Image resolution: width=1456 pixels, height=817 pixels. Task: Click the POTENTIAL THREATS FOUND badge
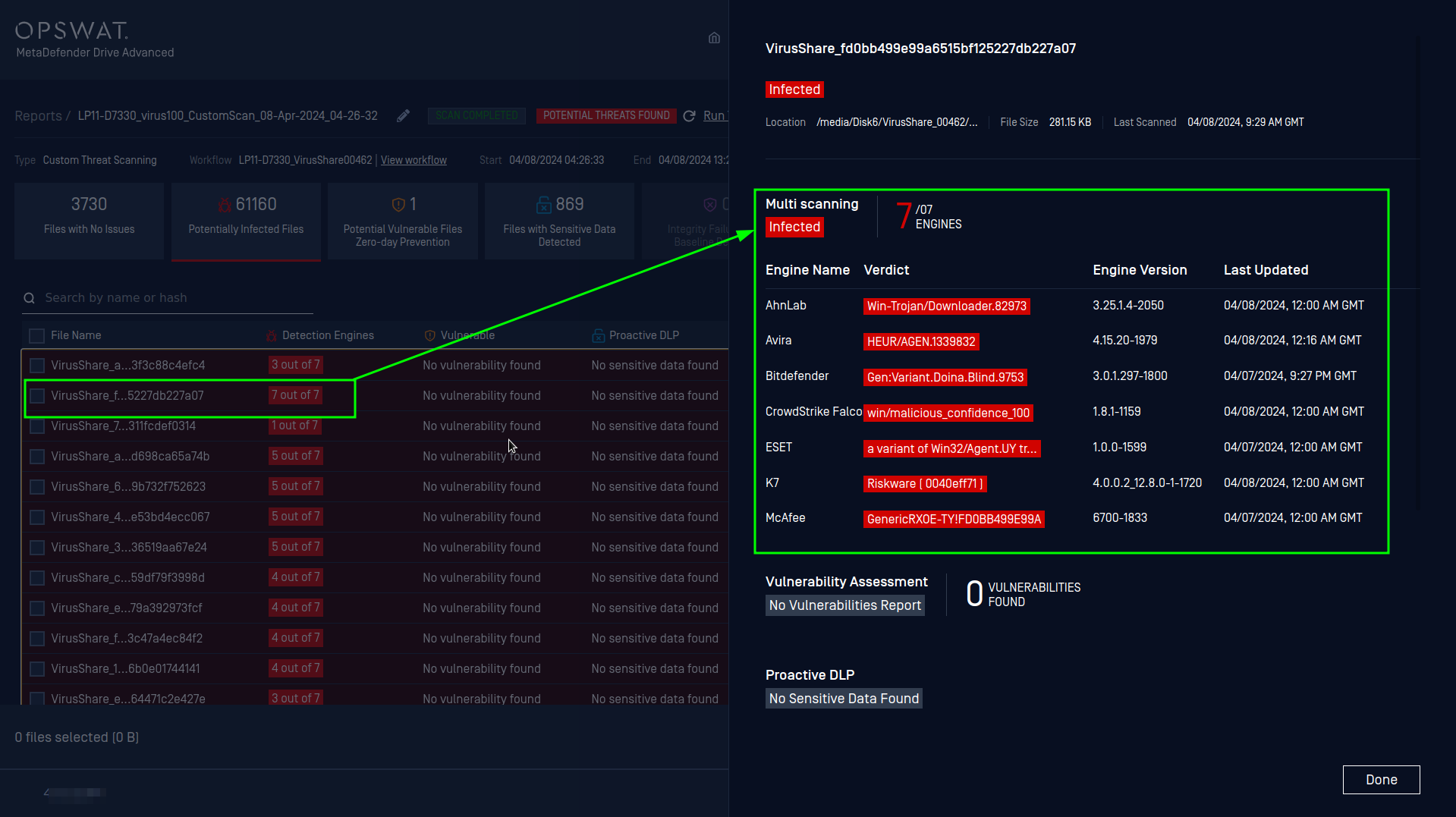[x=606, y=115]
